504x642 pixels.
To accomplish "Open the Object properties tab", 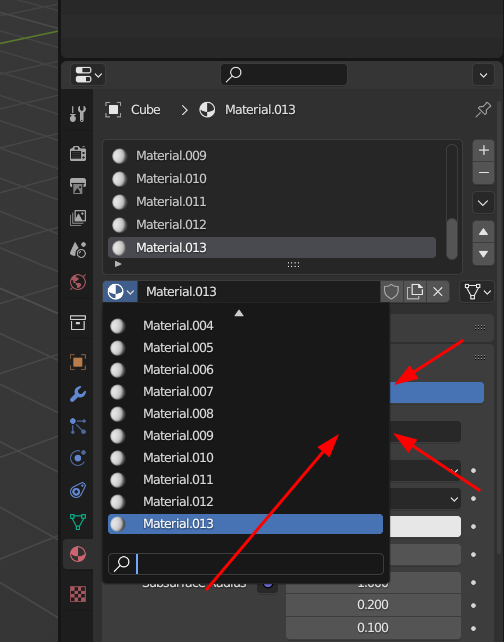I will click(x=78, y=362).
